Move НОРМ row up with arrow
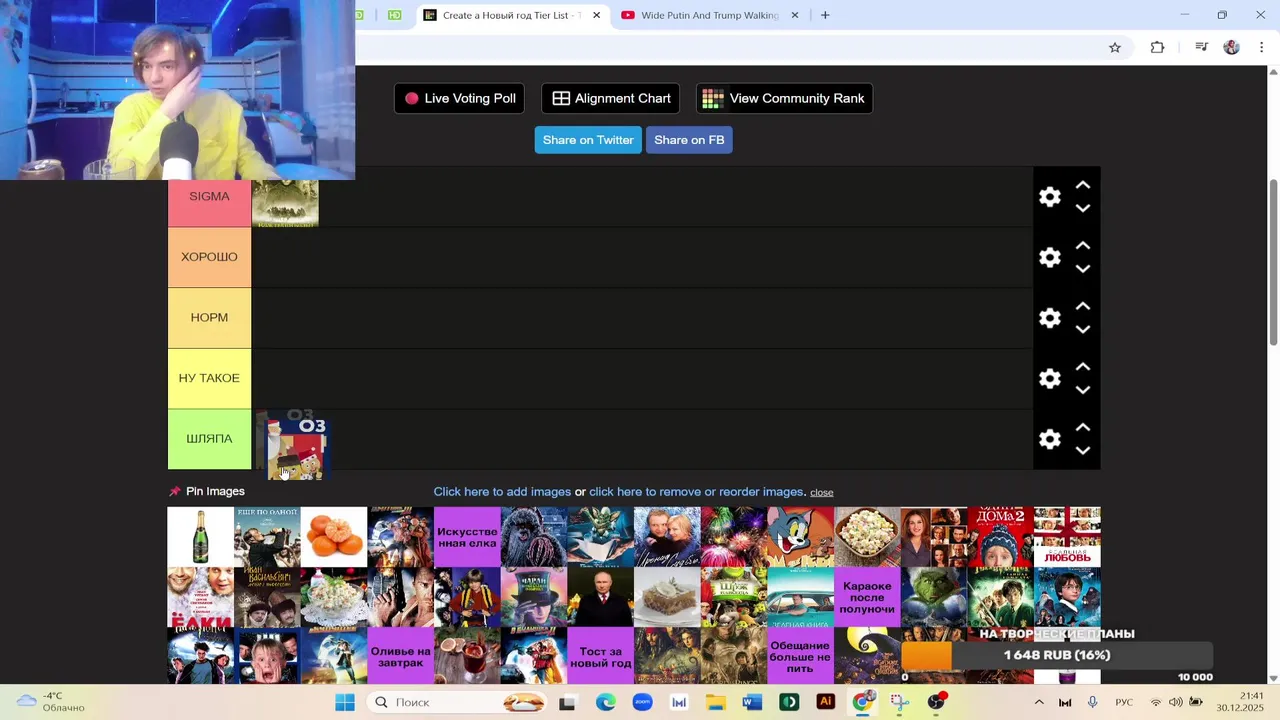 [1082, 307]
